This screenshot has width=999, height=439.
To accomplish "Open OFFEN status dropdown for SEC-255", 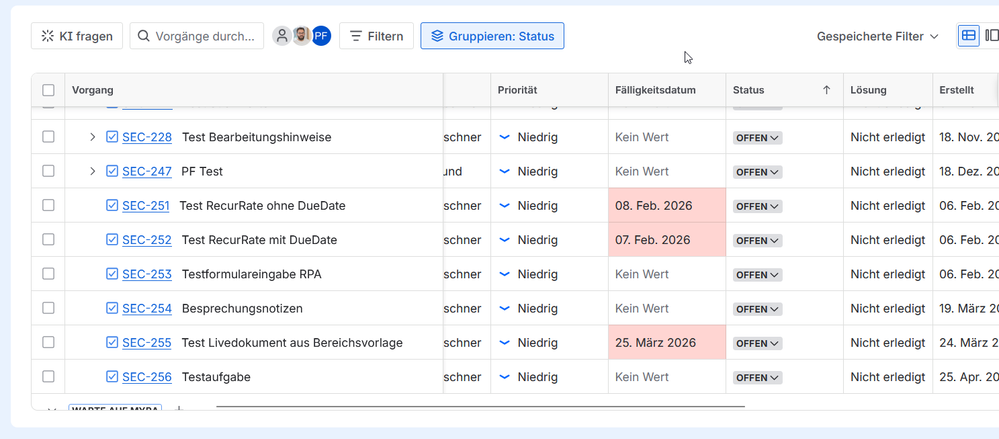I will tap(758, 343).
